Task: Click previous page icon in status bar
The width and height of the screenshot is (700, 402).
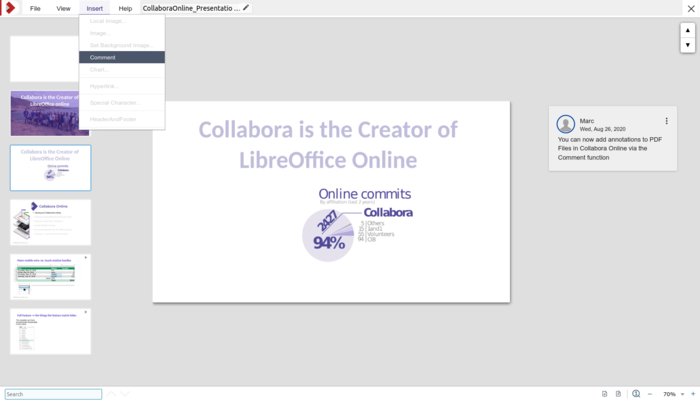Action: click(604, 394)
